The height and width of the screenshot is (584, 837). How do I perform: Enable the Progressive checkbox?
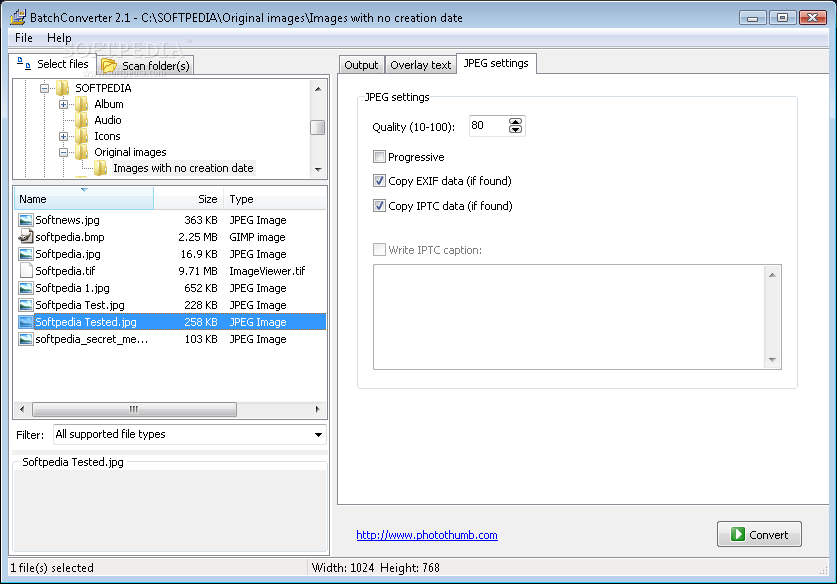tap(379, 156)
